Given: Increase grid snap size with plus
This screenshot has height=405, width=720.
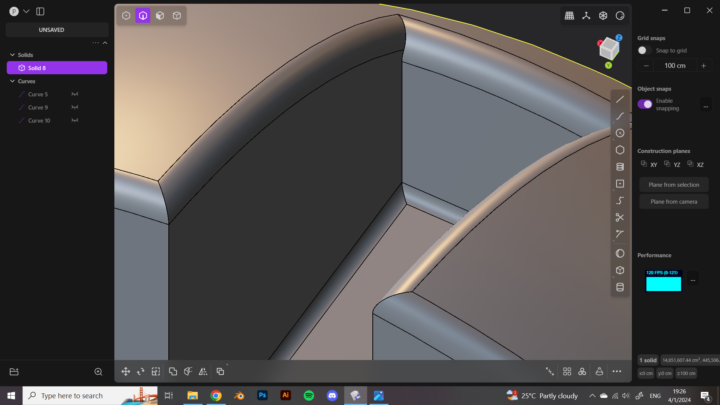Looking at the screenshot, I should (703, 65).
